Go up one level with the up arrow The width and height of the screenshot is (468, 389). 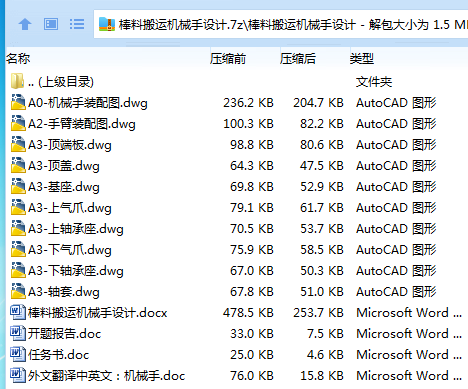point(25,24)
